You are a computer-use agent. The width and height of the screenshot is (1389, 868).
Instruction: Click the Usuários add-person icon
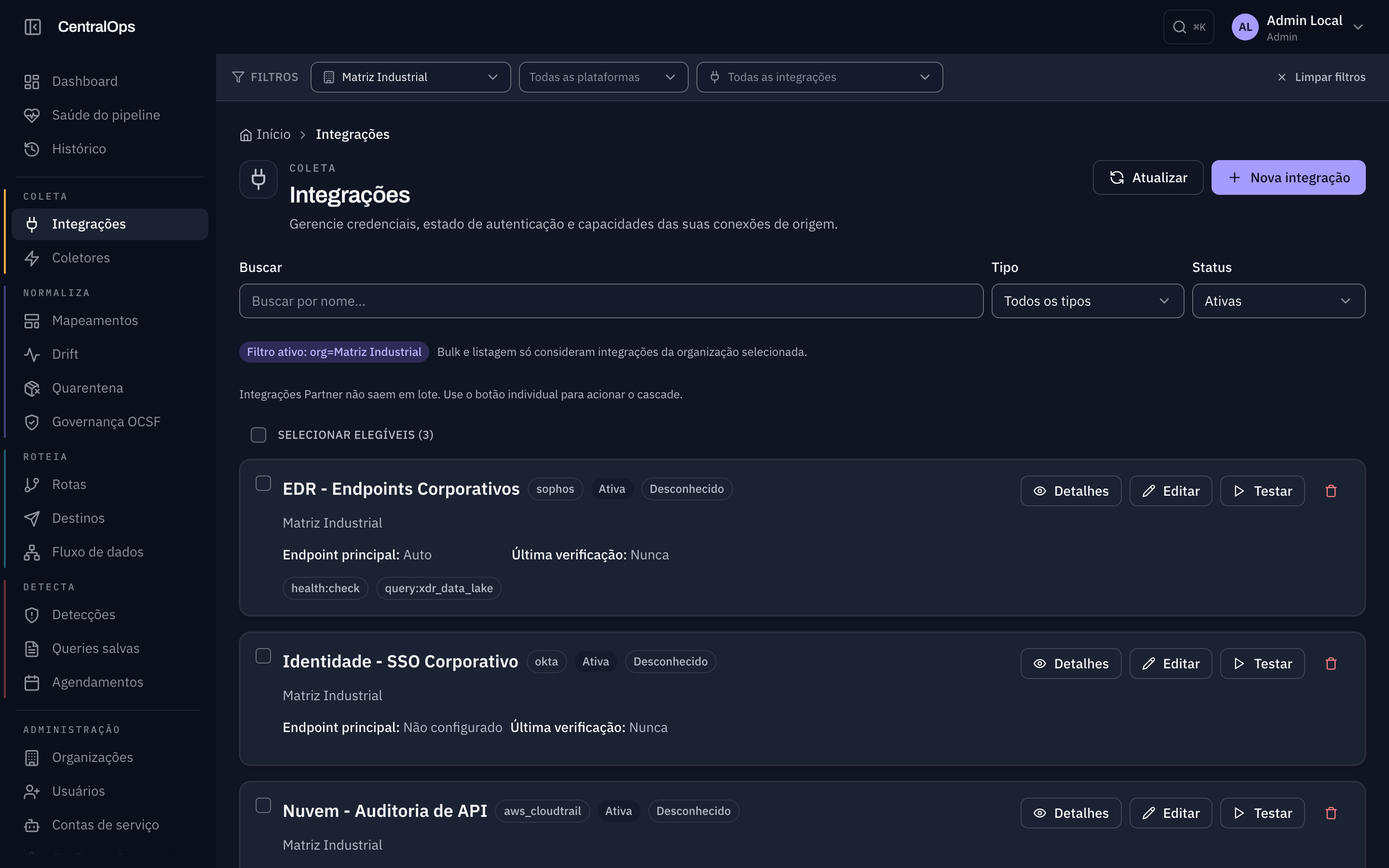pyautogui.click(x=31, y=792)
